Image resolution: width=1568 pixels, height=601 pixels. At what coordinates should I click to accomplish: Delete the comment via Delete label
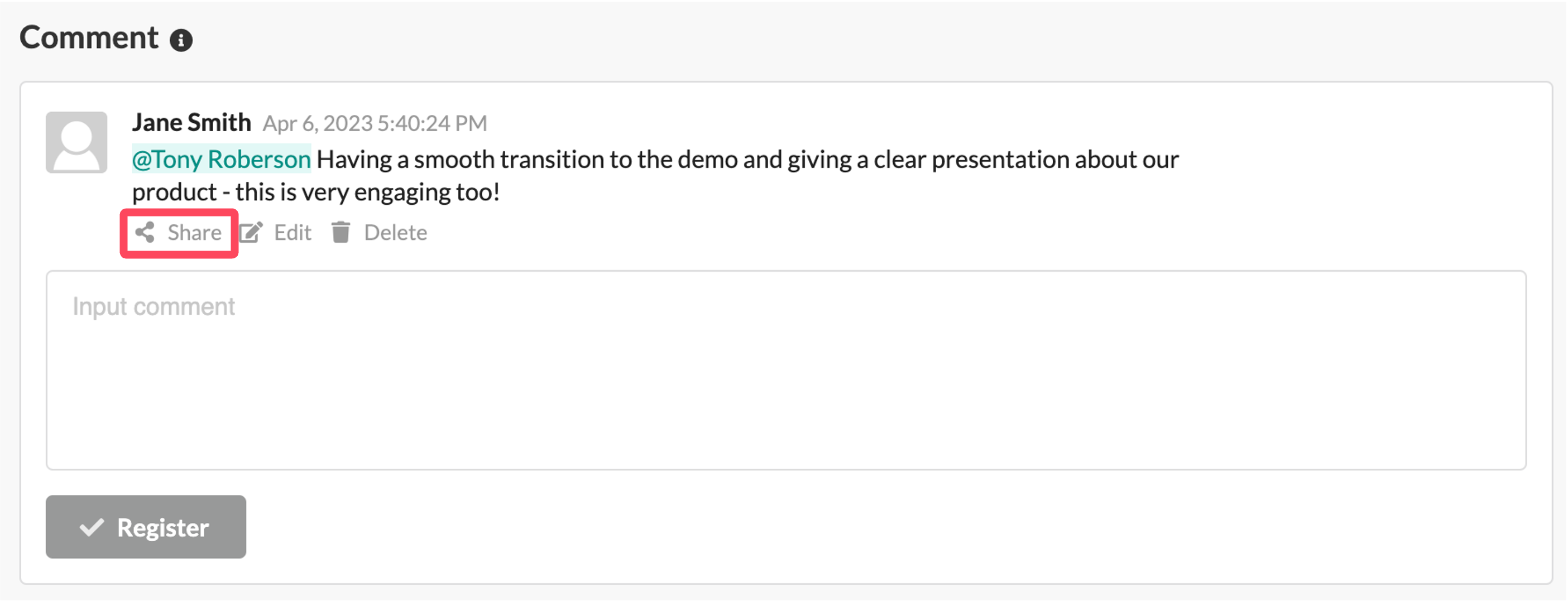tap(396, 233)
